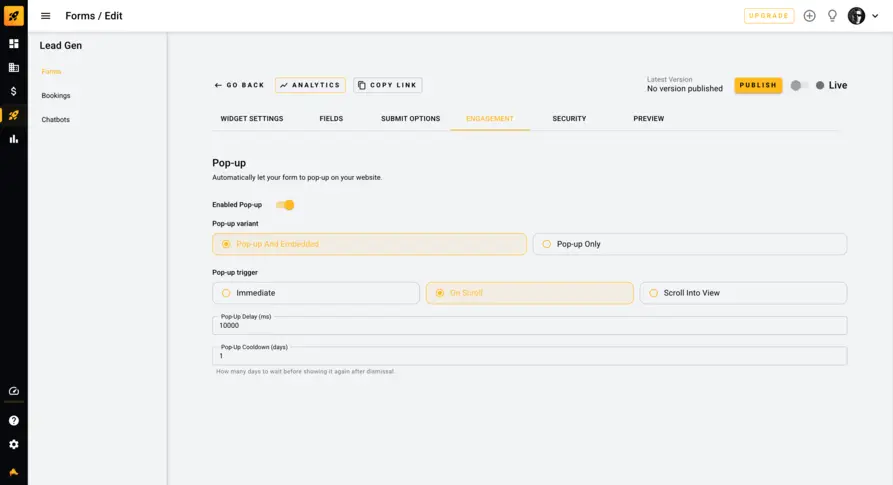Click the Upgrade button
Viewport: 893px width, 485px height.
click(769, 16)
